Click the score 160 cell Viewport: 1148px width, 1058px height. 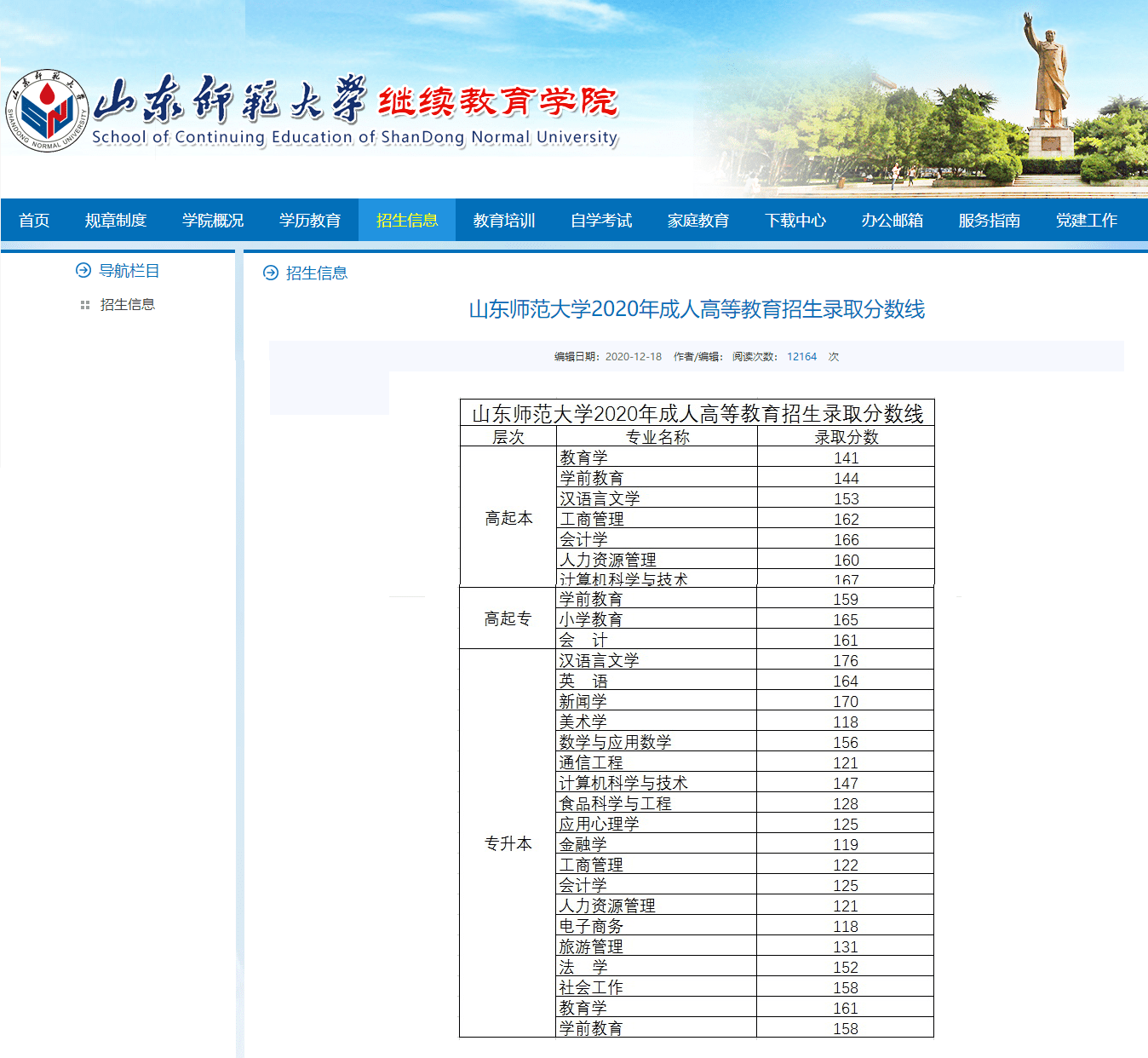point(847,561)
